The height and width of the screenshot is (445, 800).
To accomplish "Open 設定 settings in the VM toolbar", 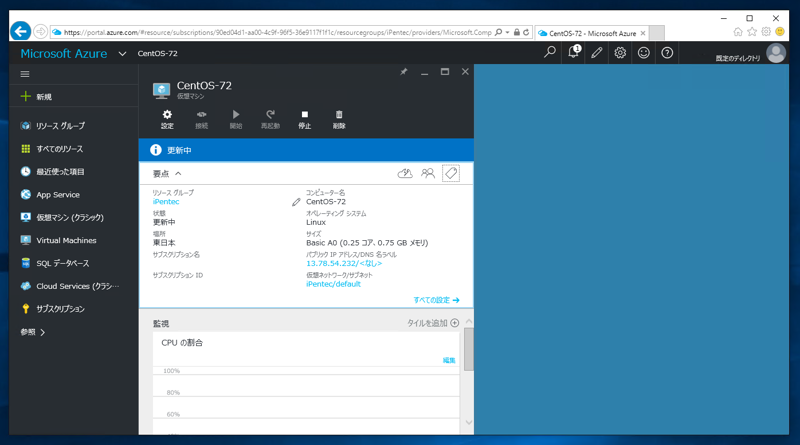I will point(167,119).
